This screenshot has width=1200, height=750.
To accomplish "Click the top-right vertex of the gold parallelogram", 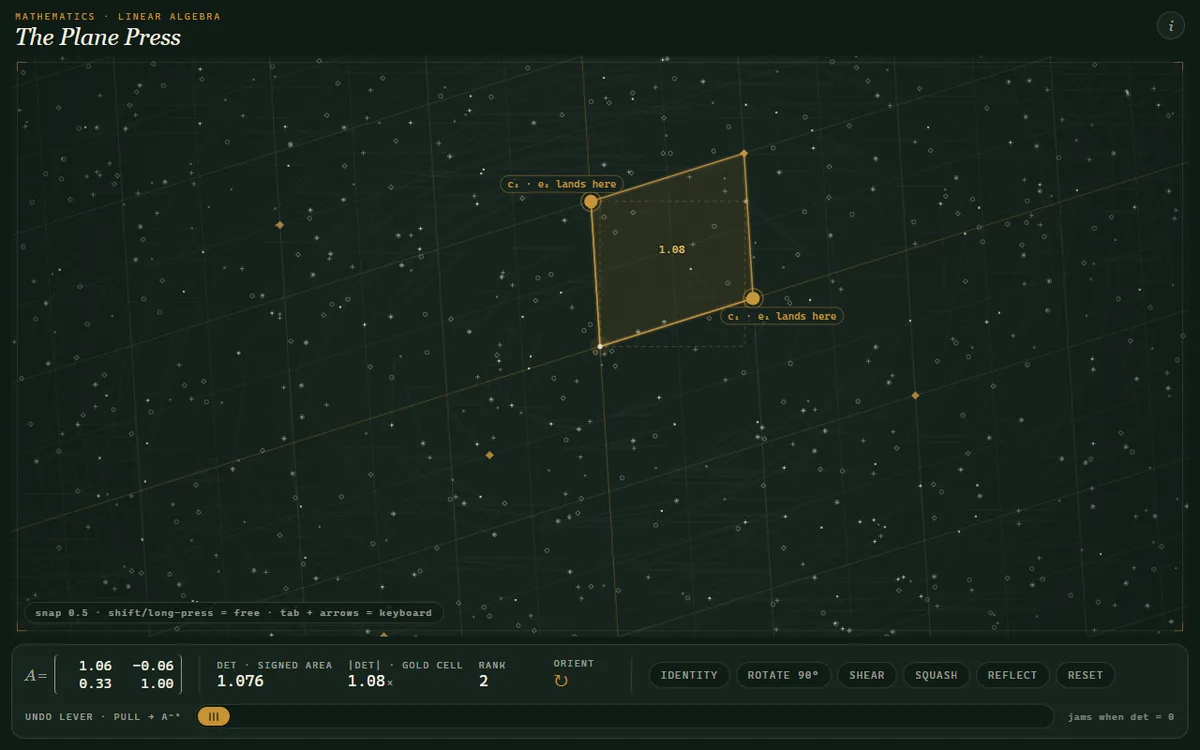I will [x=744, y=153].
